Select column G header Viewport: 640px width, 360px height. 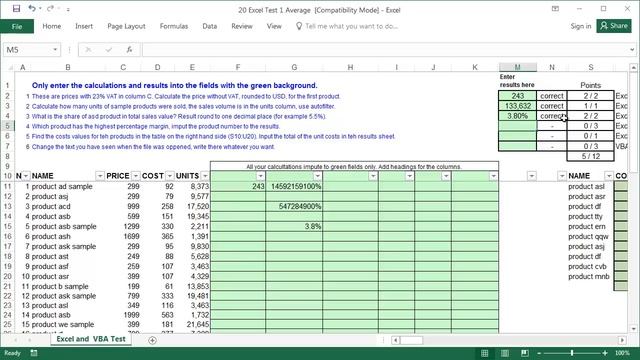294,67
